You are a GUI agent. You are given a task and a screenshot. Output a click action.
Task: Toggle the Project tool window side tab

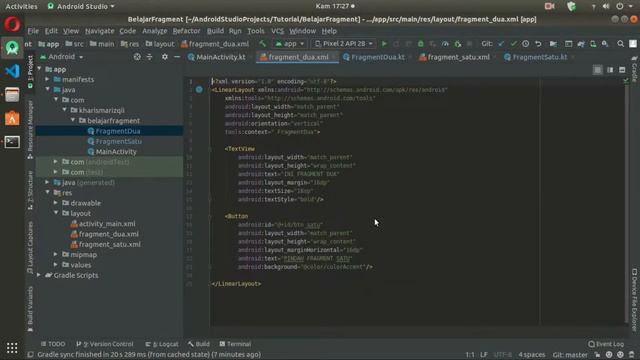(x=30, y=71)
